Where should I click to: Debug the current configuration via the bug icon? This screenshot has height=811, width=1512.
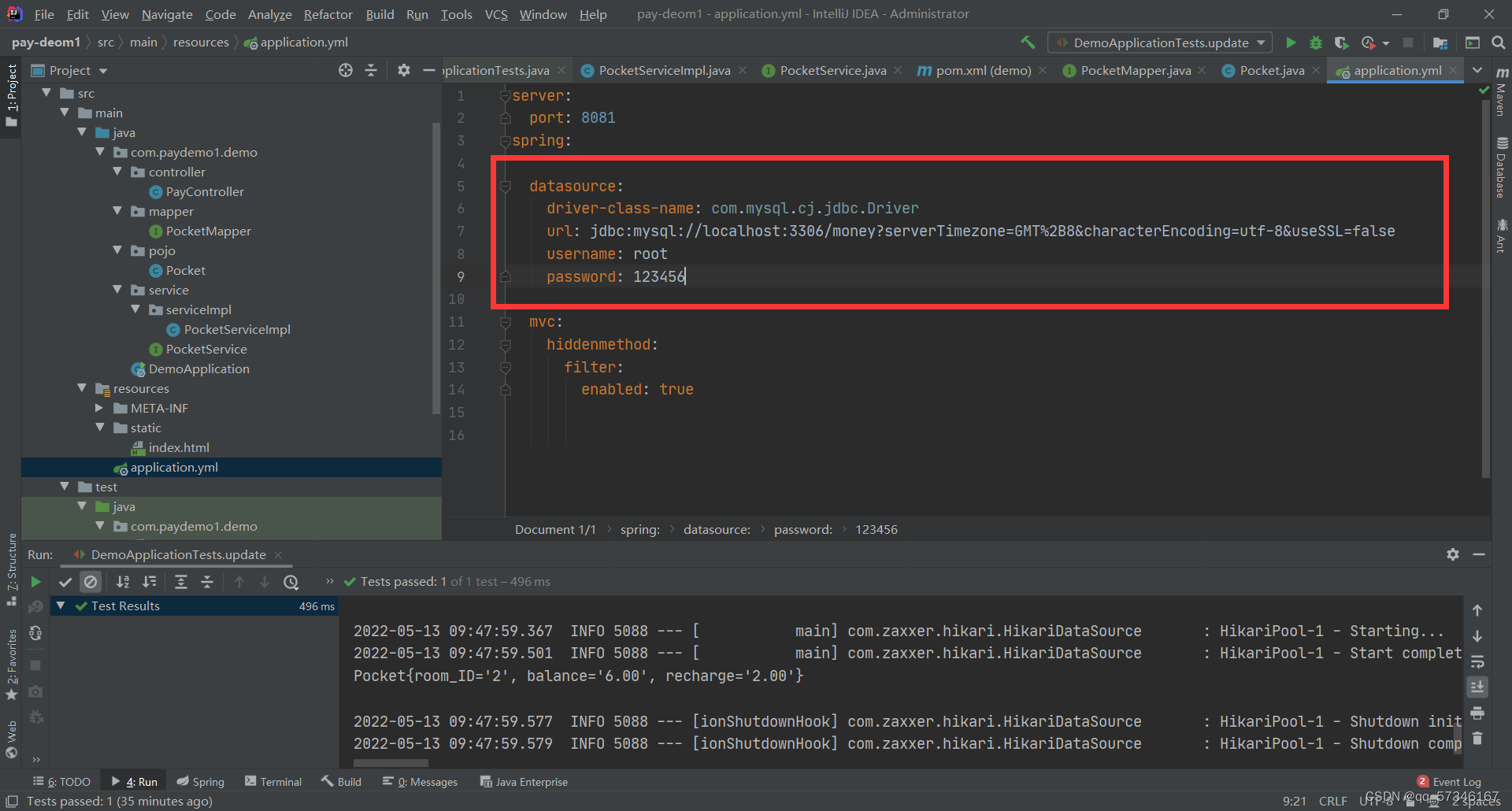(1316, 43)
